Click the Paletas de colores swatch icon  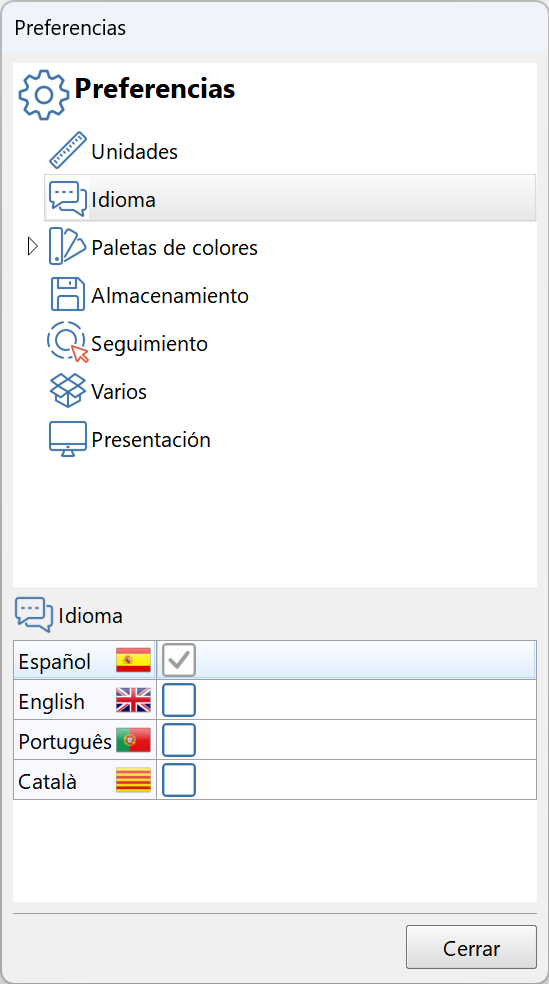pyautogui.click(x=67, y=246)
